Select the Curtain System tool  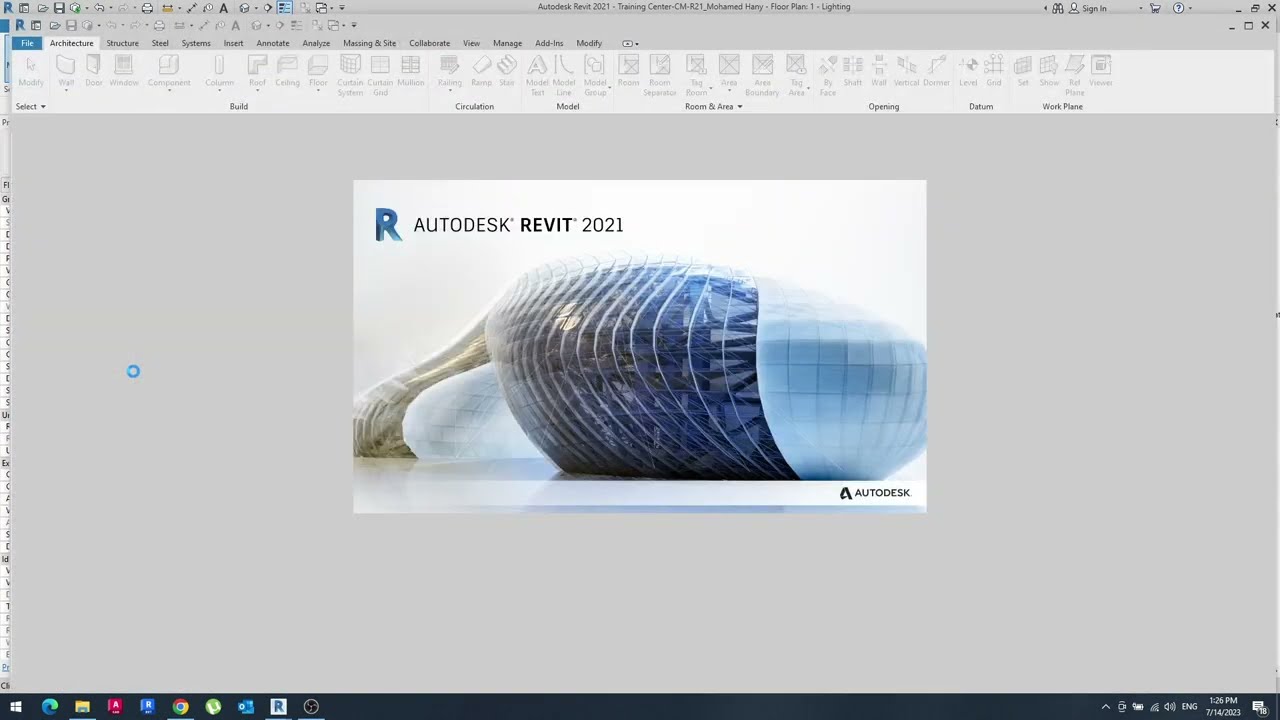(x=350, y=76)
